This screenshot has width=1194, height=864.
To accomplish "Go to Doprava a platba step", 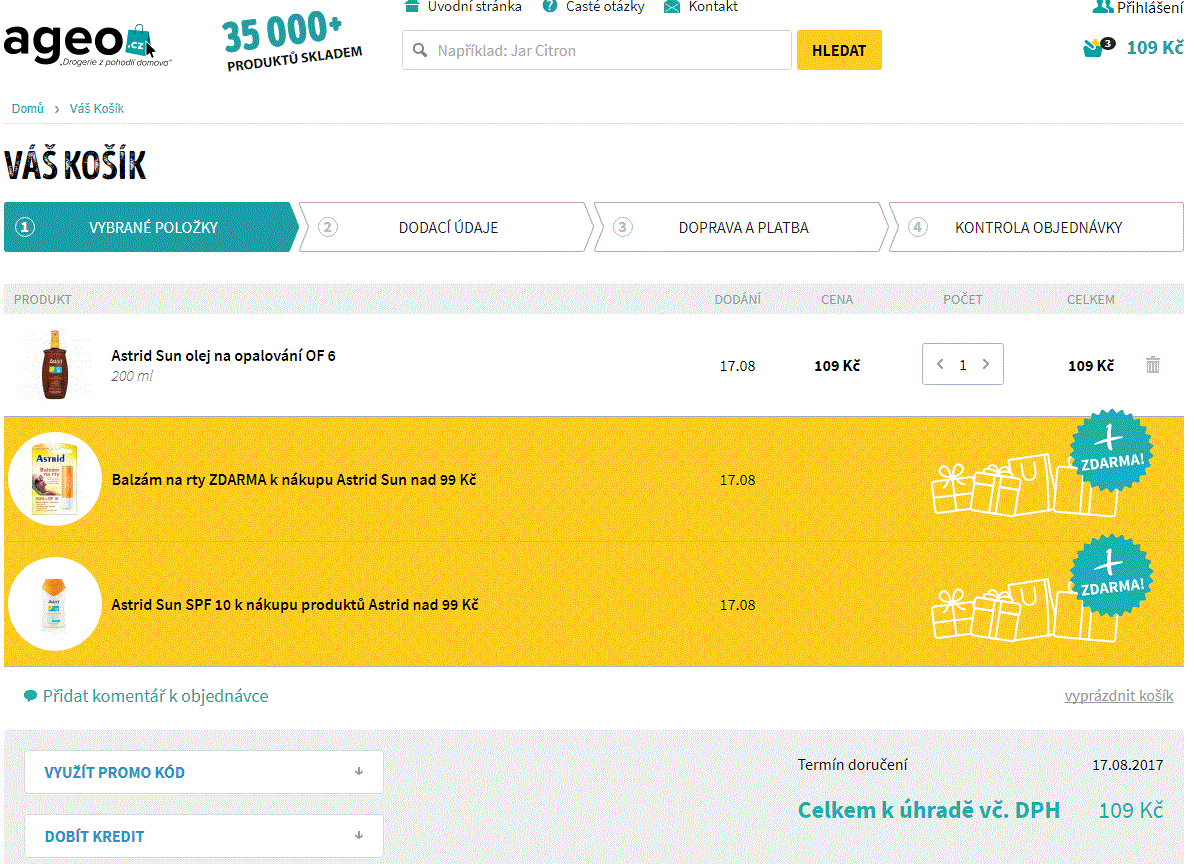I will [x=742, y=227].
